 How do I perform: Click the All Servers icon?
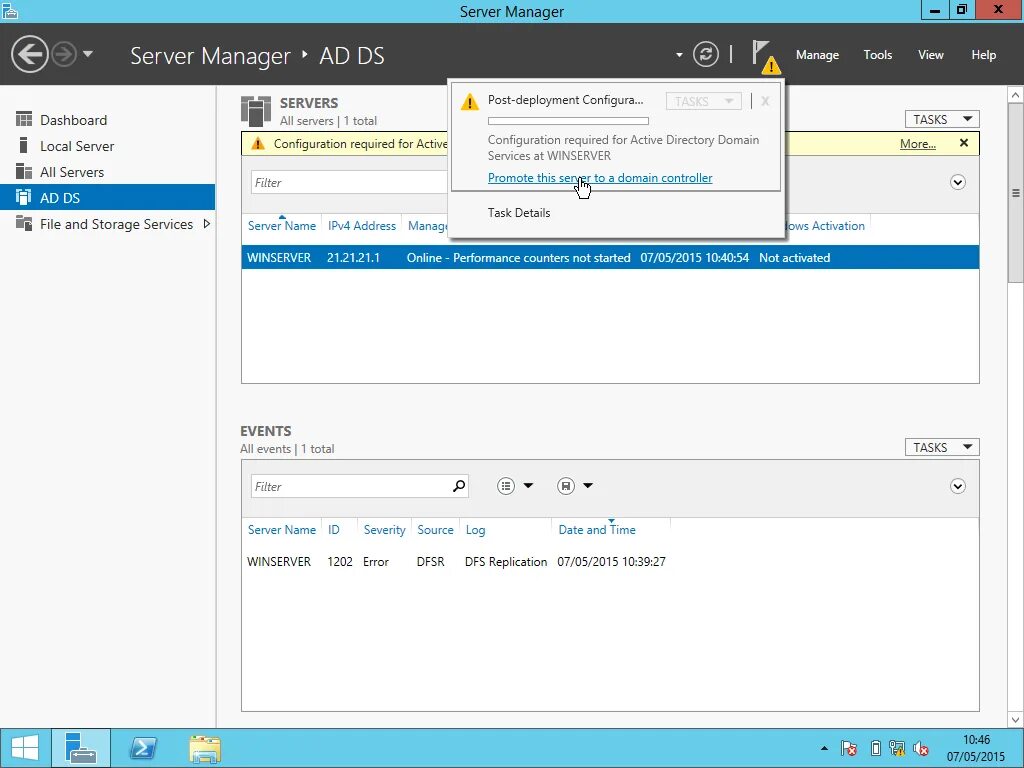24,171
